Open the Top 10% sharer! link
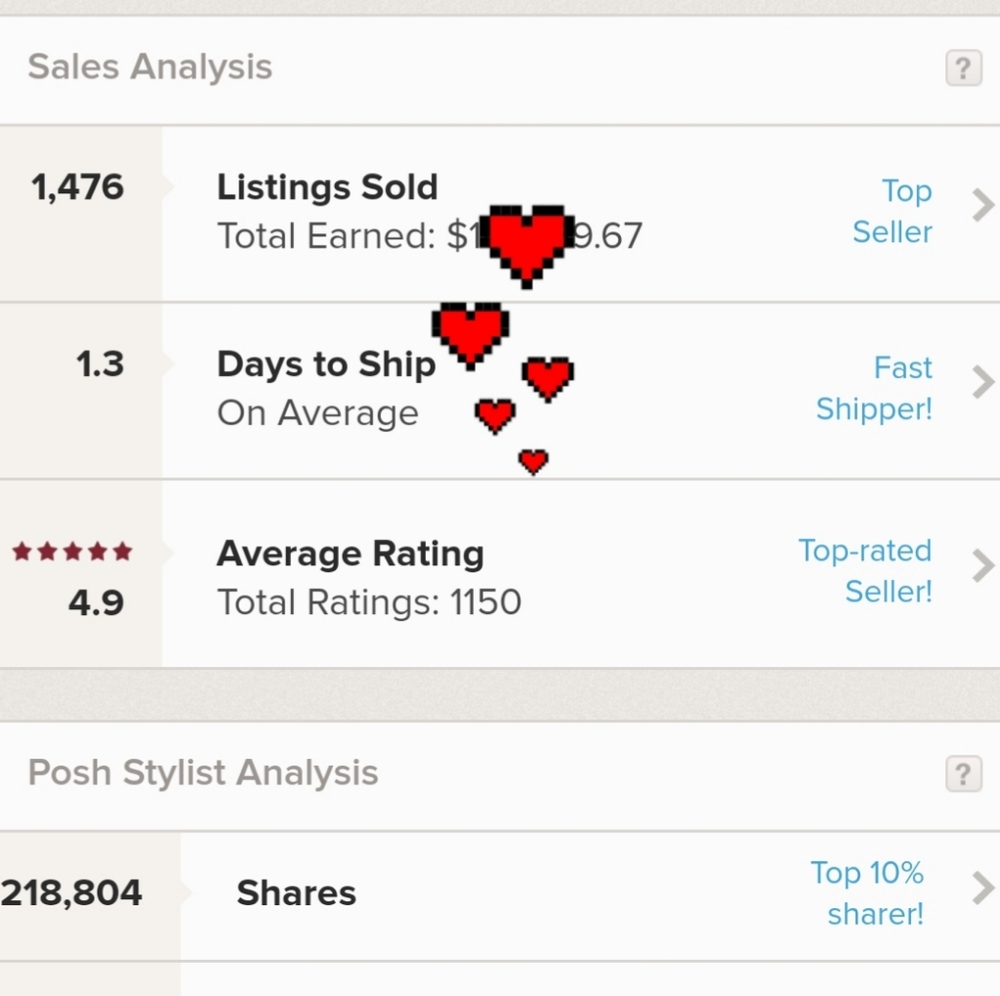Viewport: 1000px width, 996px height. (x=867, y=893)
